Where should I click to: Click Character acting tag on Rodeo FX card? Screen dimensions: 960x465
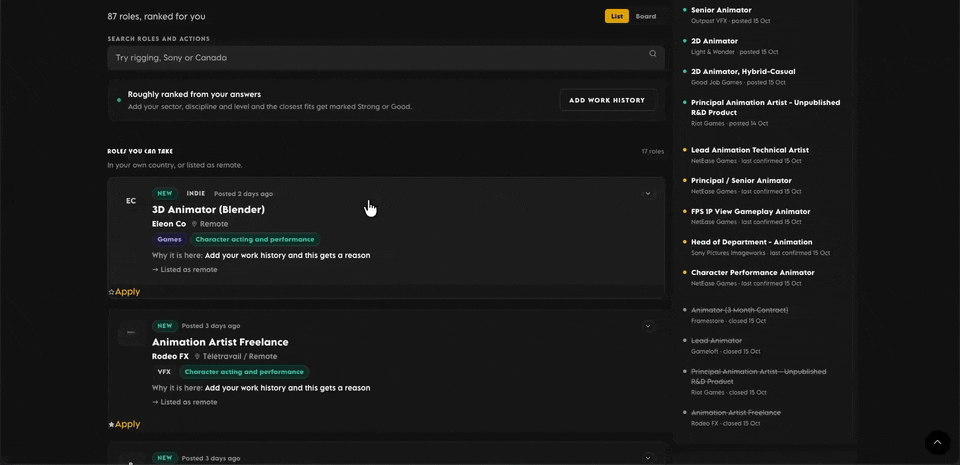tap(244, 371)
